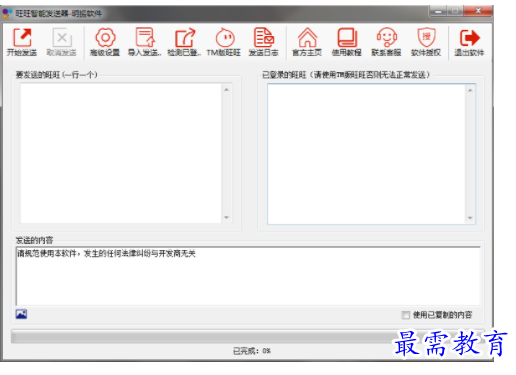
Task: Click the 开始发送 start sending icon
Action: click(22, 38)
